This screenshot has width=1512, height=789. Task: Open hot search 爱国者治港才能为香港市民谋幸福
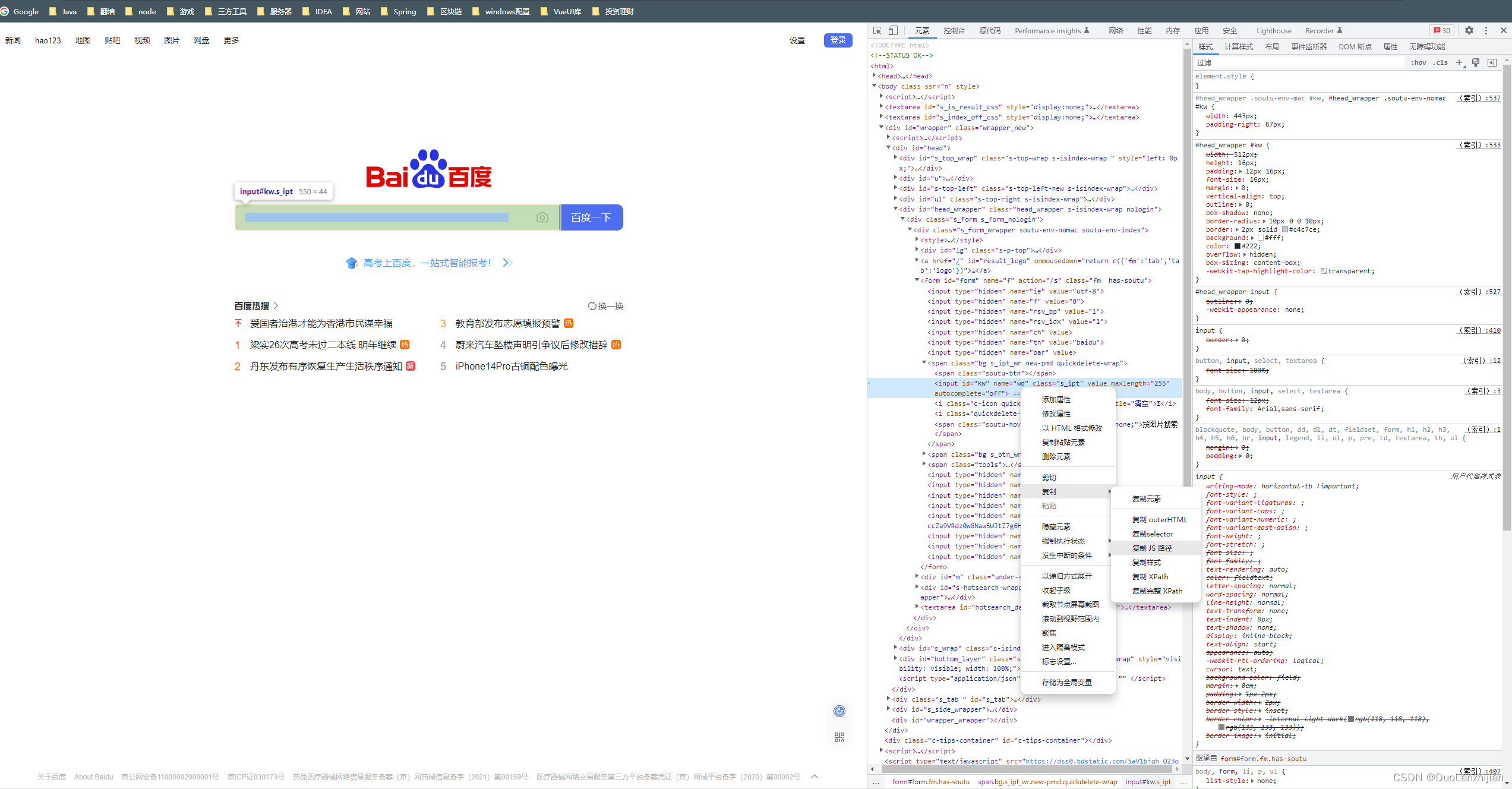pos(321,323)
